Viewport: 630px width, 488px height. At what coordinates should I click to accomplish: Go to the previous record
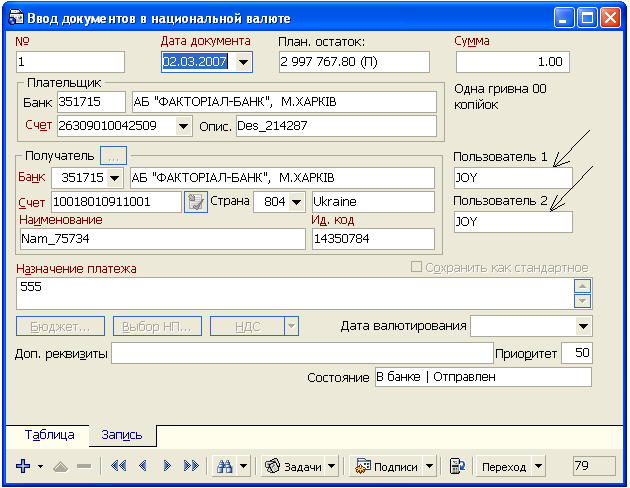(x=142, y=466)
